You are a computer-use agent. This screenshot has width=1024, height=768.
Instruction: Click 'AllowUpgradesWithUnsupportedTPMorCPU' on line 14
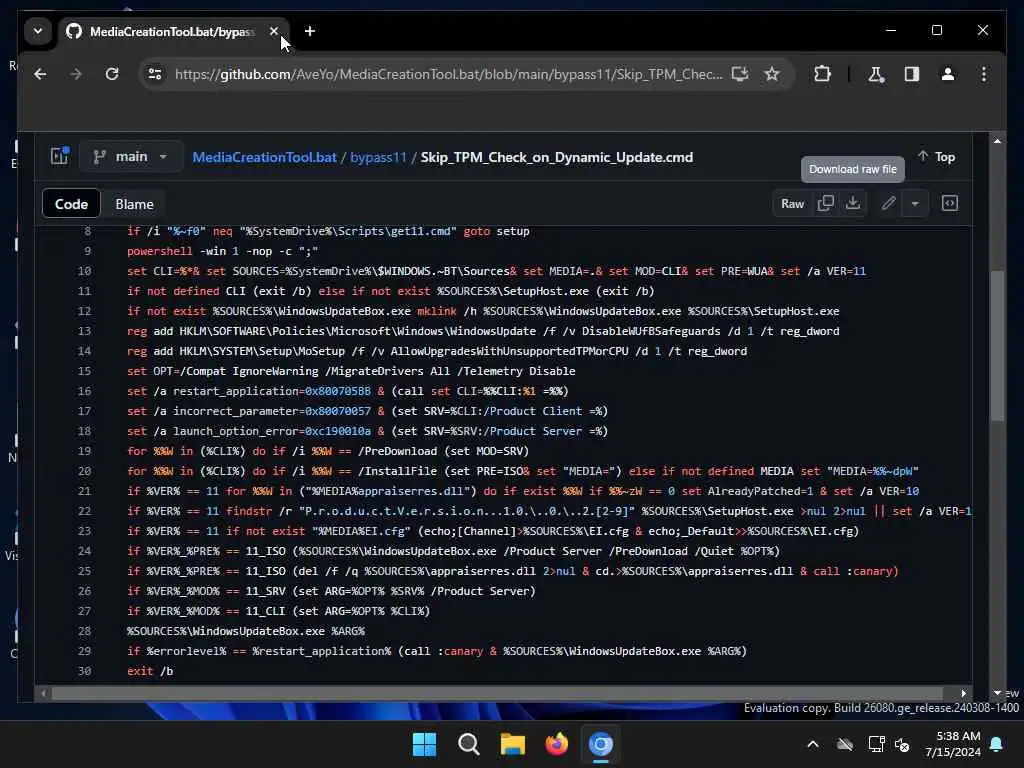[x=509, y=351]
